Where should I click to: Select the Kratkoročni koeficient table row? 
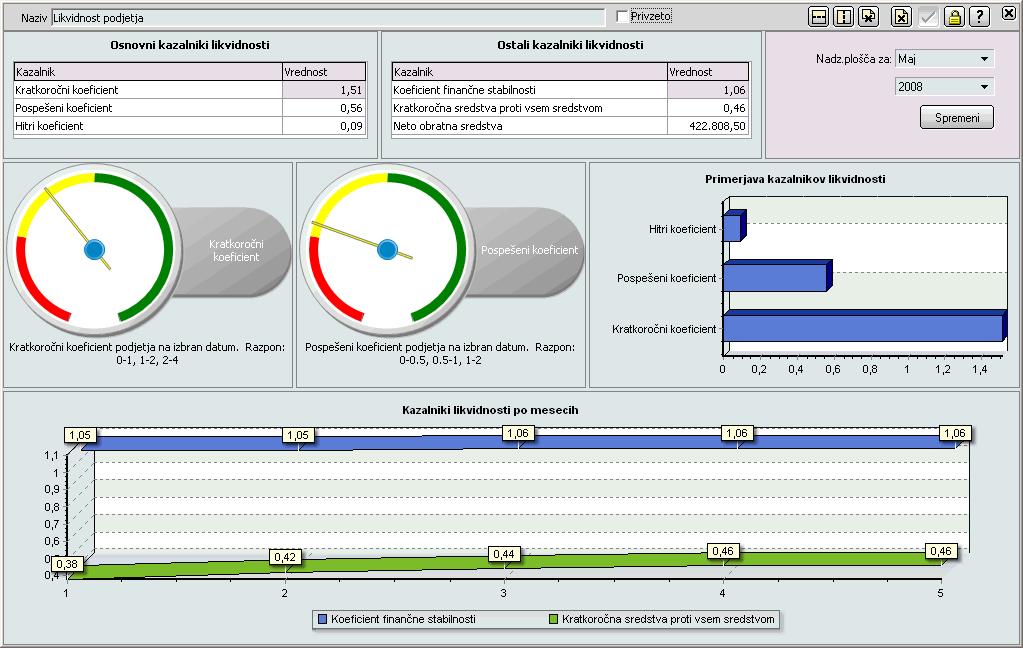pos(148,90)
